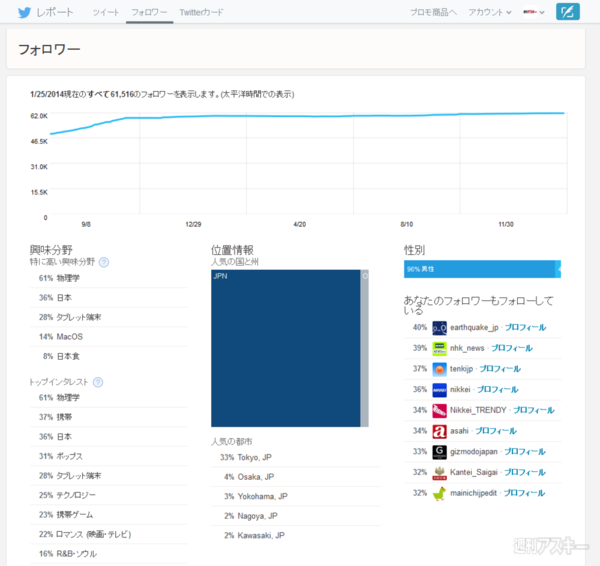The height and width of the screenshot is (566, 600).
Task: Open the profile avatar dropdown
Action: coord(533,12)
